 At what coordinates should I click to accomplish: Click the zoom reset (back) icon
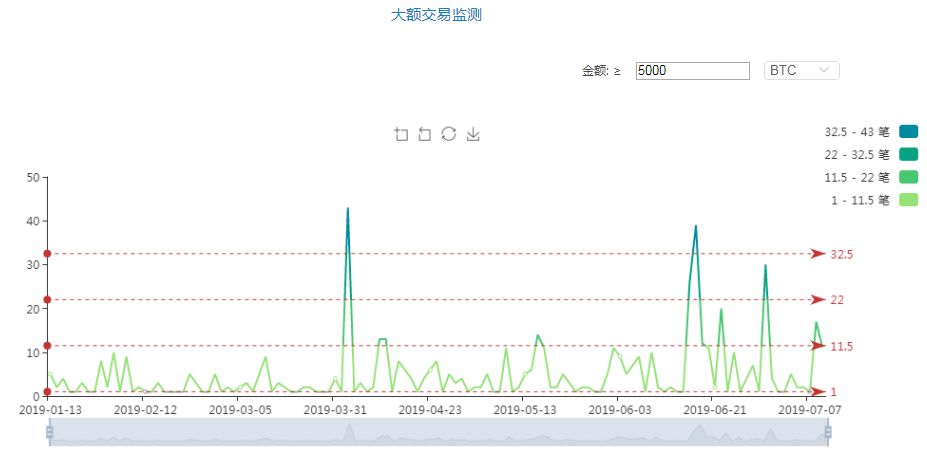(424, 134)
